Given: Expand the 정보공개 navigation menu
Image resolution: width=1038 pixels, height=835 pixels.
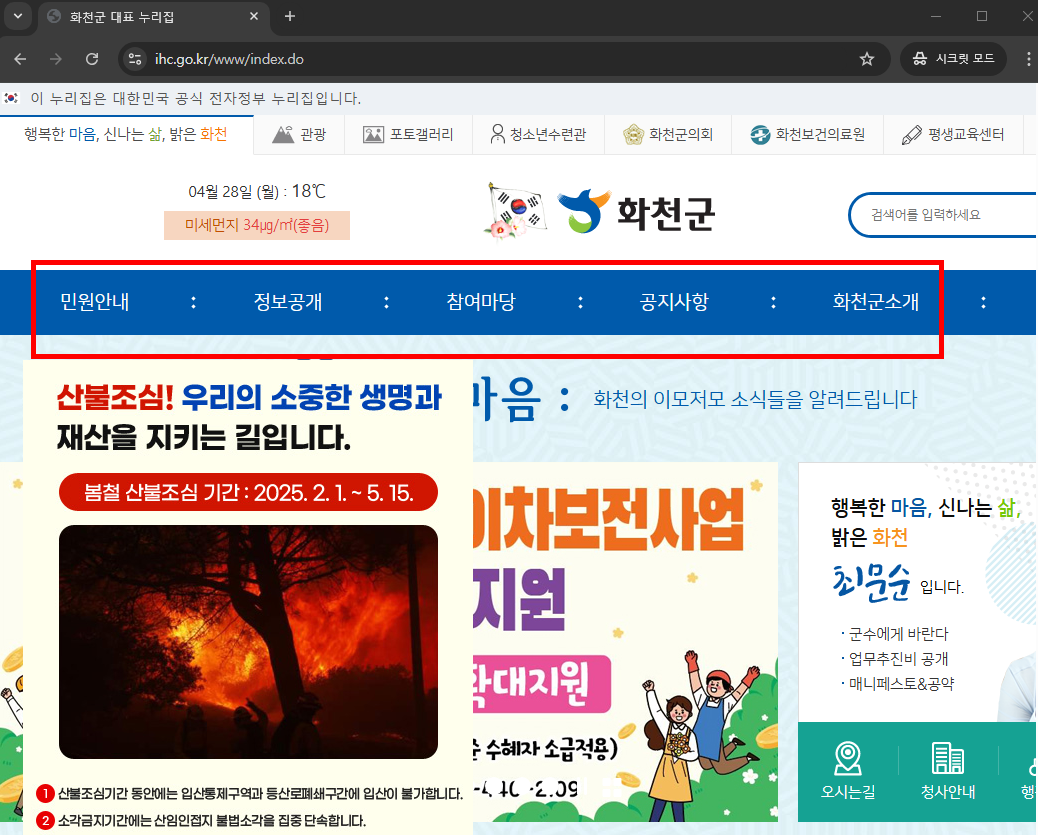Looking at the screenshot, I should click(x=290, y=301).
